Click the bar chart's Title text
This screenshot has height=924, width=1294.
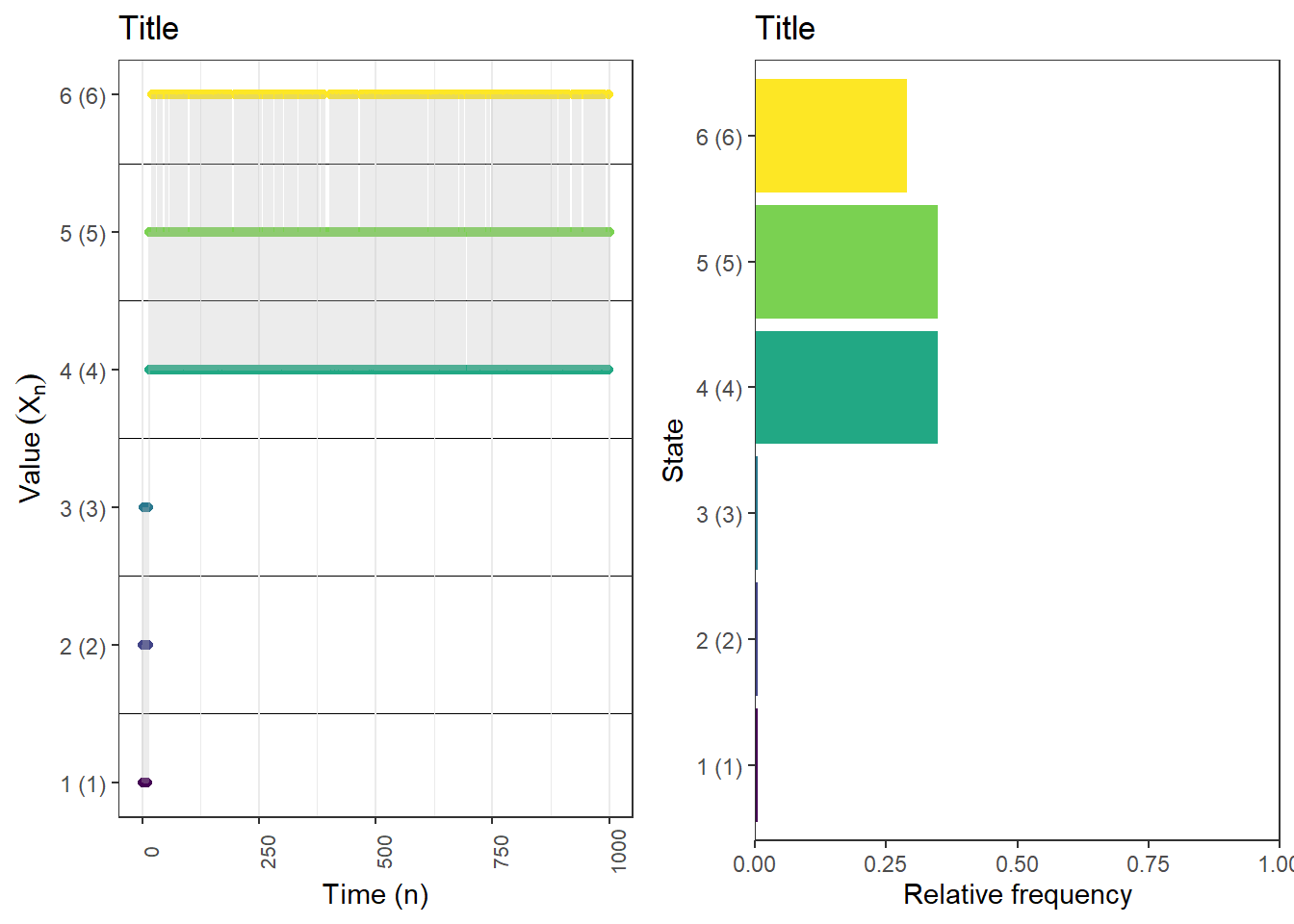785,29
